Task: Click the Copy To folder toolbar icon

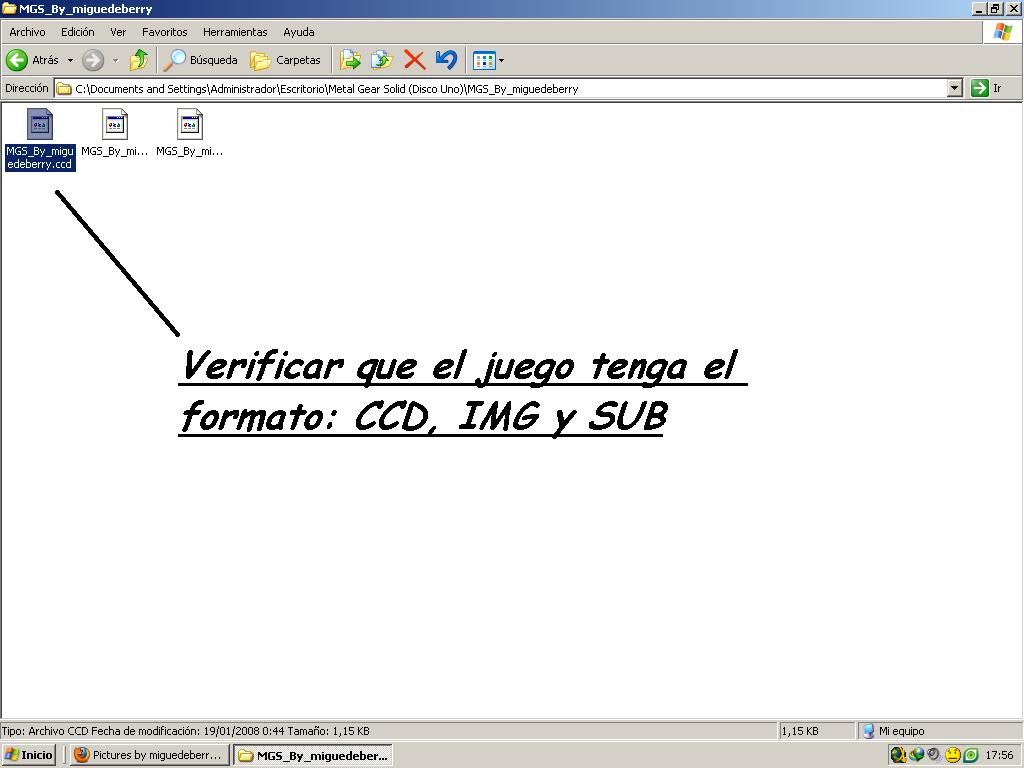Action: [x=381, y=60]
